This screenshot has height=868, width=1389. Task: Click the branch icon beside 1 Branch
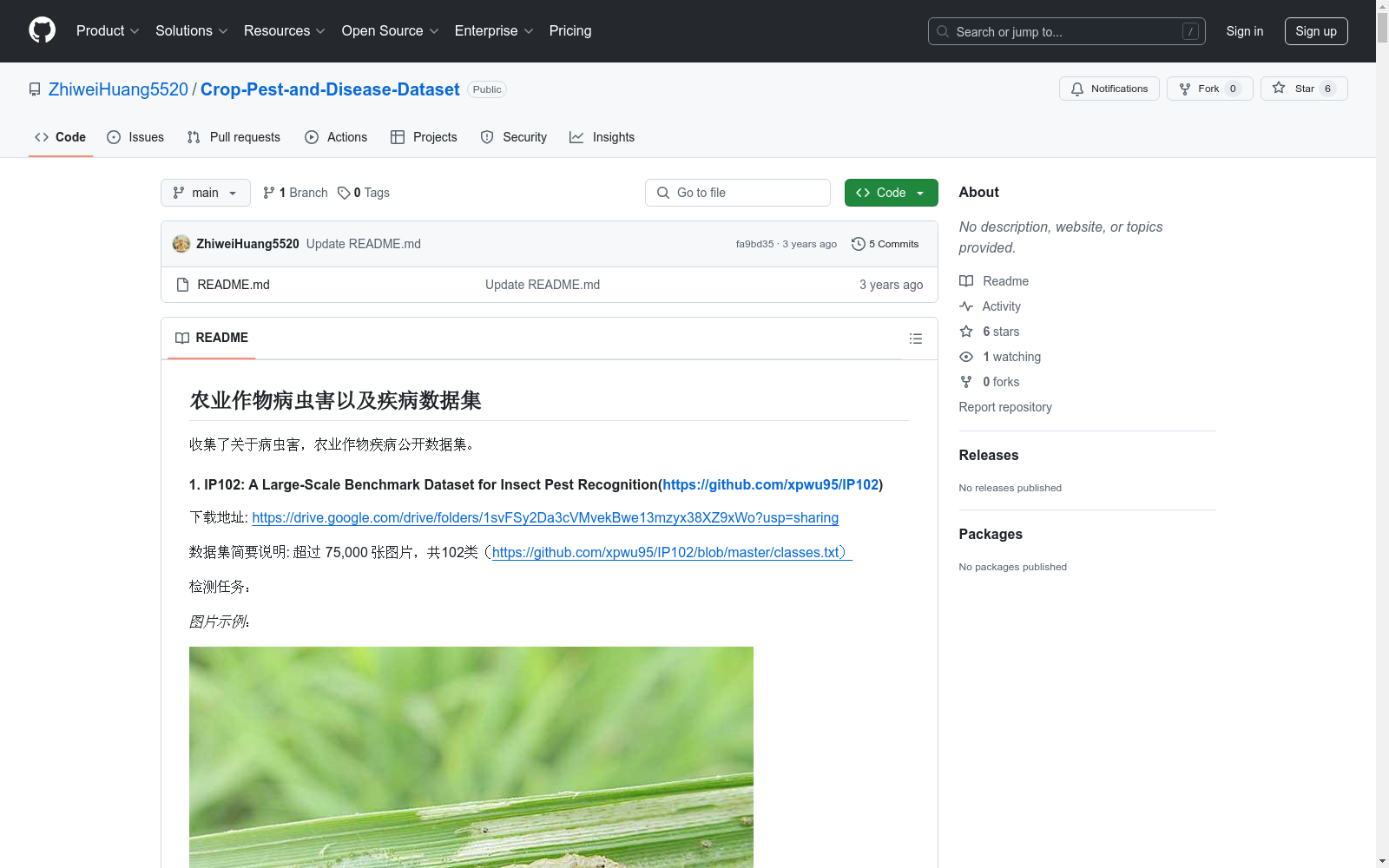[x=267, y=193]
